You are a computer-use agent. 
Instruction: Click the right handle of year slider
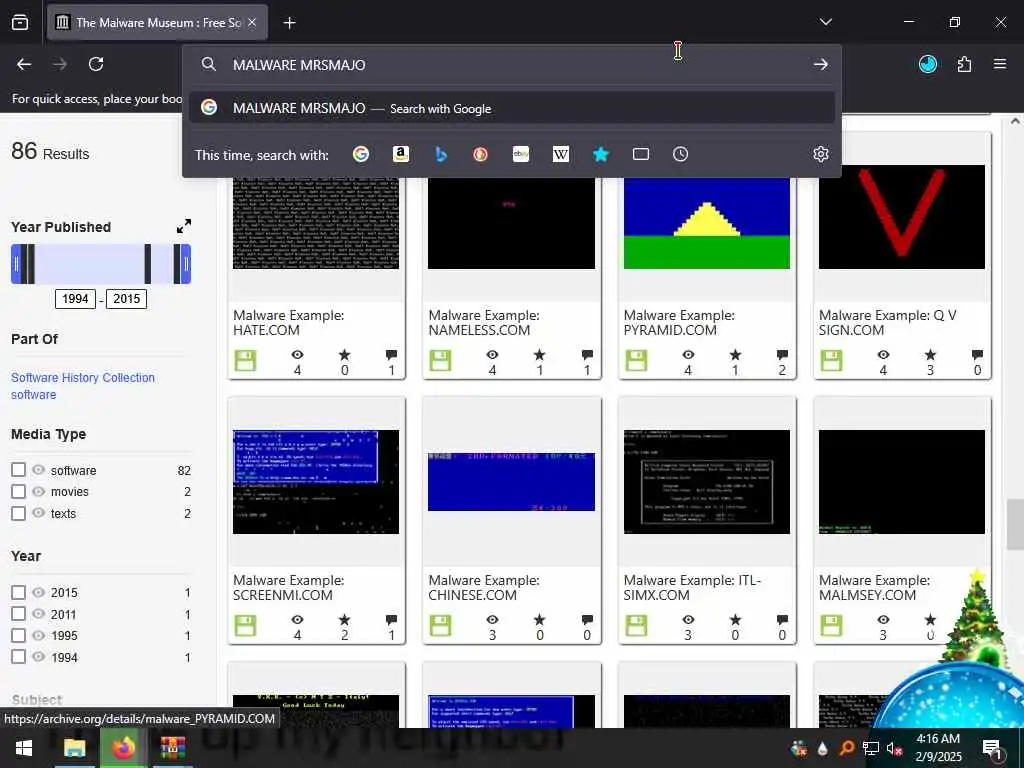[185, 264]
